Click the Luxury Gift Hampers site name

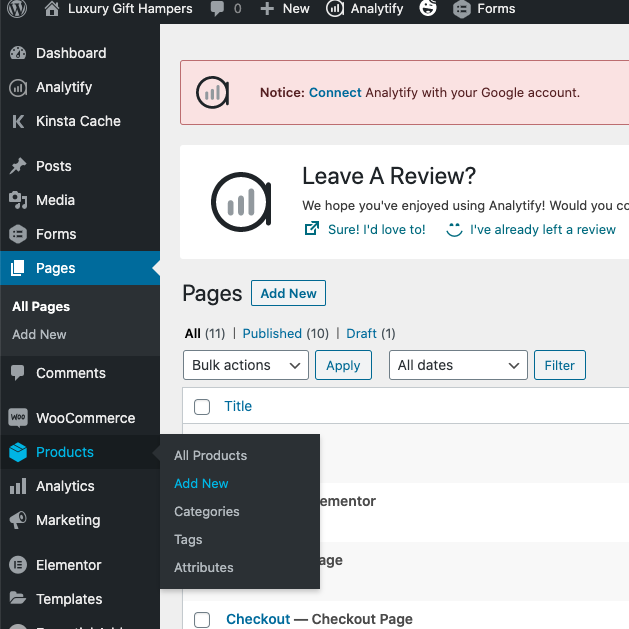click(x=130, y=8)
